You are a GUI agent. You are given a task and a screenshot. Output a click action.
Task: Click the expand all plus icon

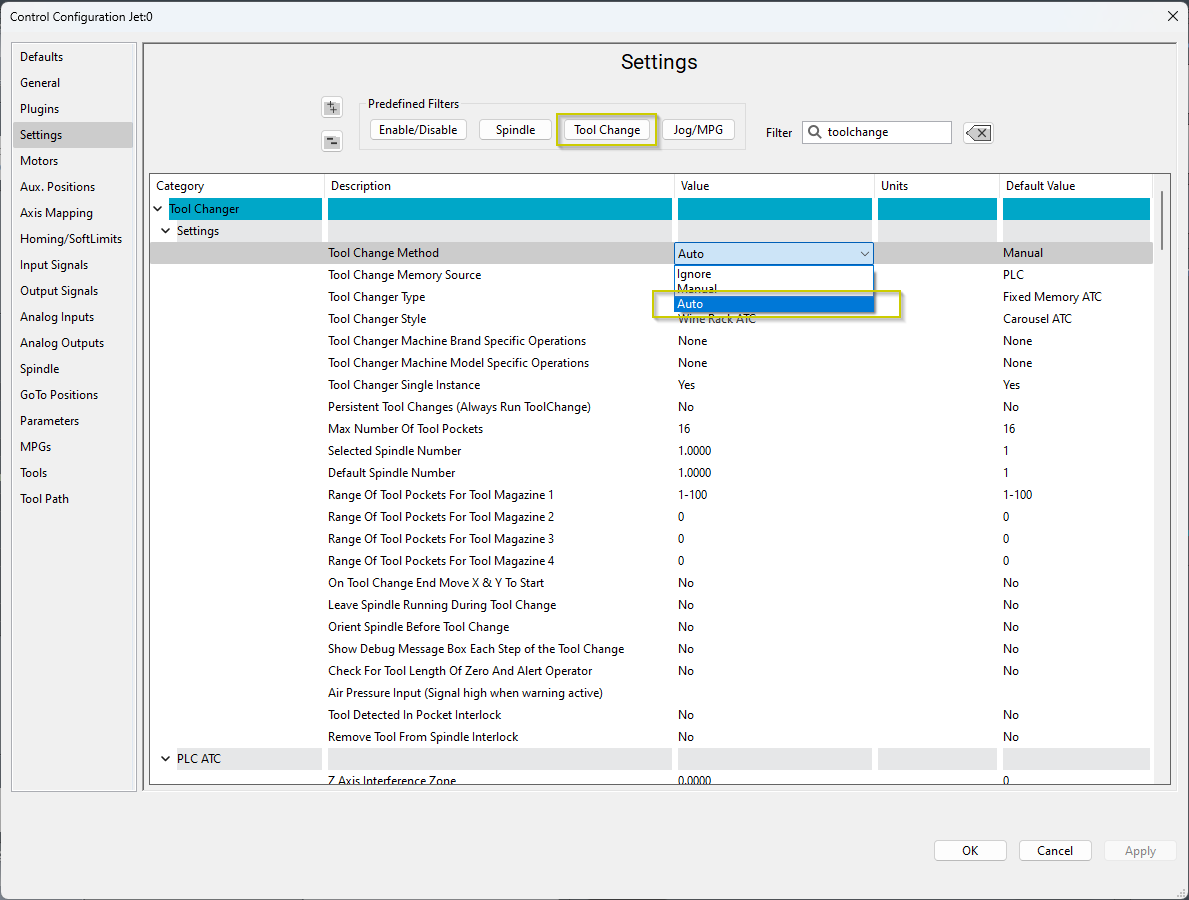(332, 108)
